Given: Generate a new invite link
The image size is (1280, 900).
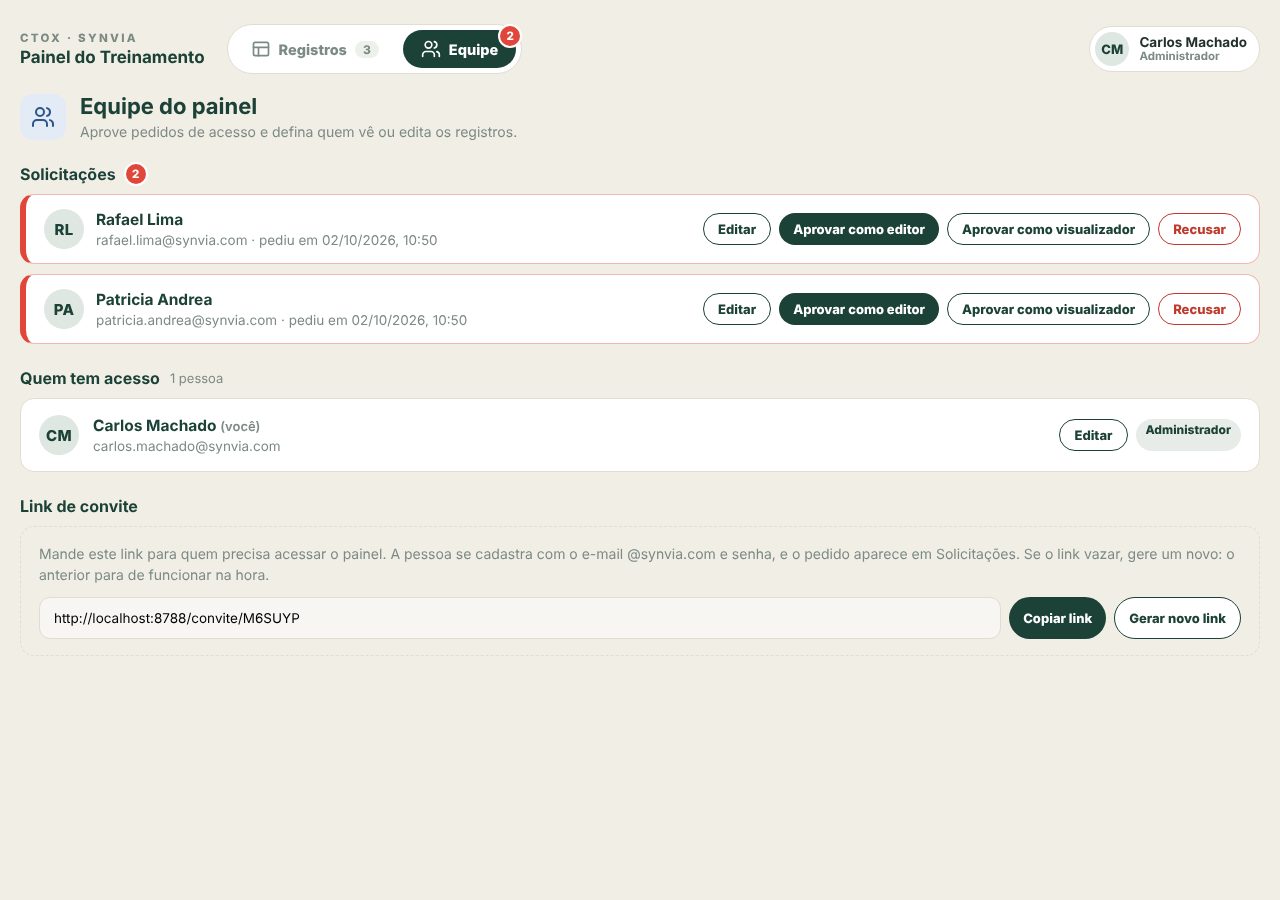Looking at the screenshot, I should 1177,618.
